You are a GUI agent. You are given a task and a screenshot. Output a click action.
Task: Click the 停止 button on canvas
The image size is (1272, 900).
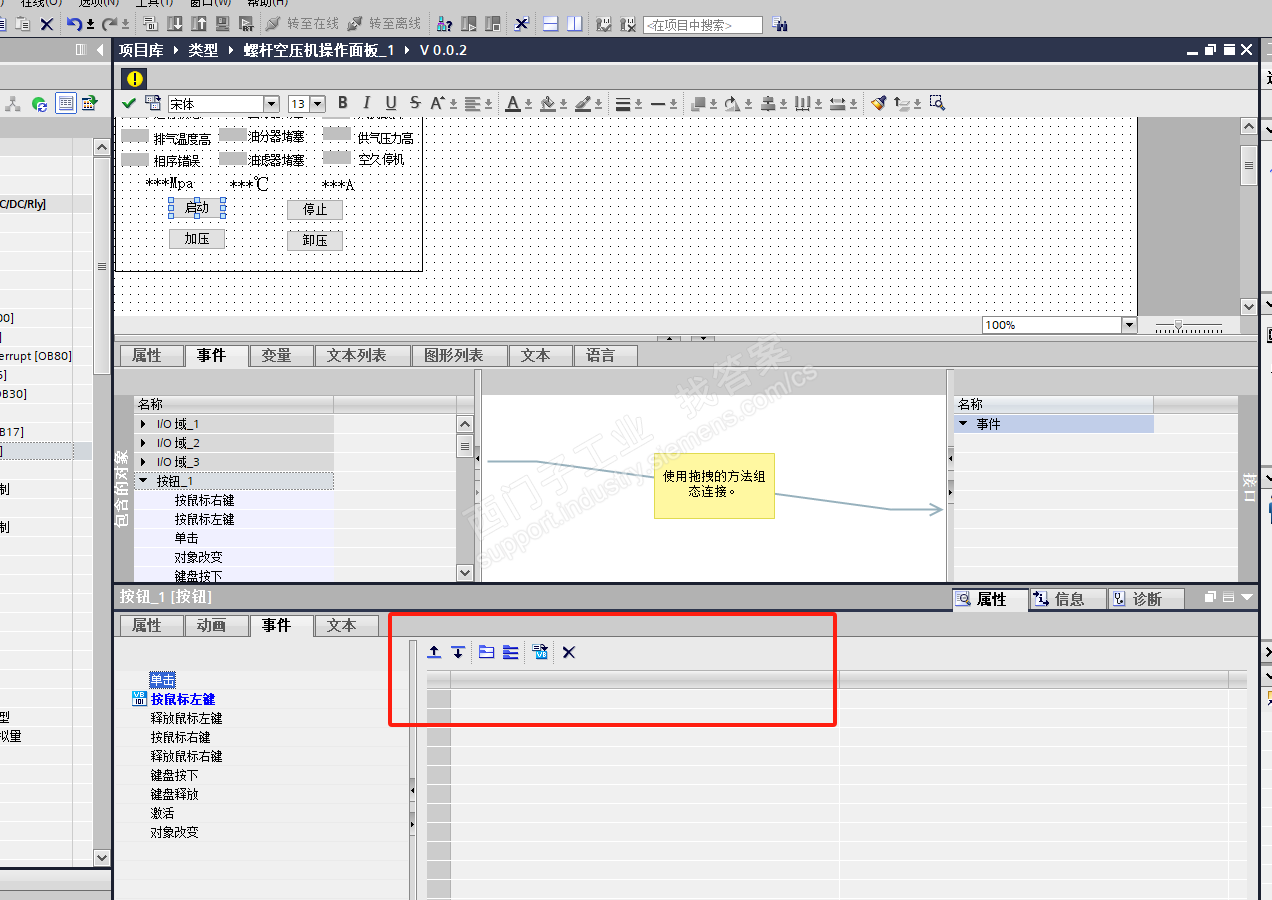tap(315, 210)
